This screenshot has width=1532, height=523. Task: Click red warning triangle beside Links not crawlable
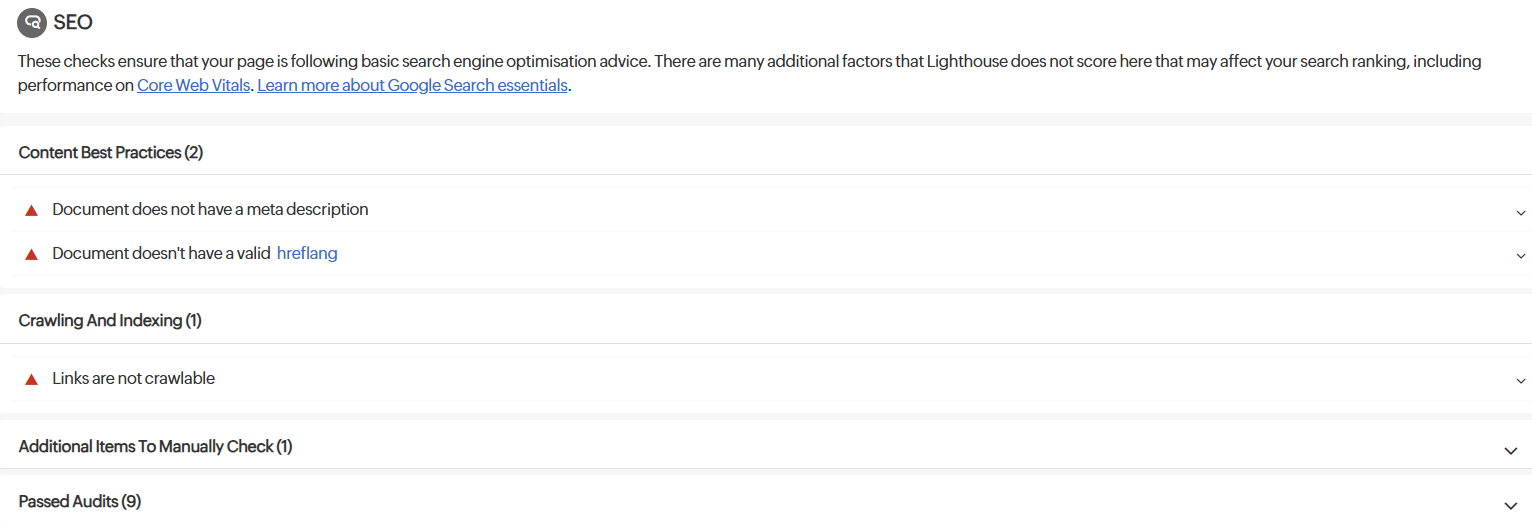click(32, 379)
